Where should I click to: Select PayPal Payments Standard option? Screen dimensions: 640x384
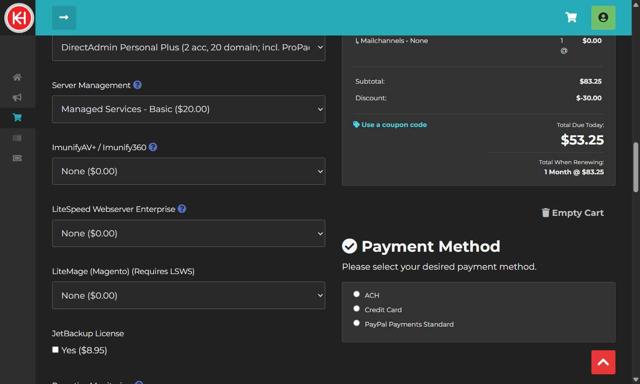tap(356, 323)
